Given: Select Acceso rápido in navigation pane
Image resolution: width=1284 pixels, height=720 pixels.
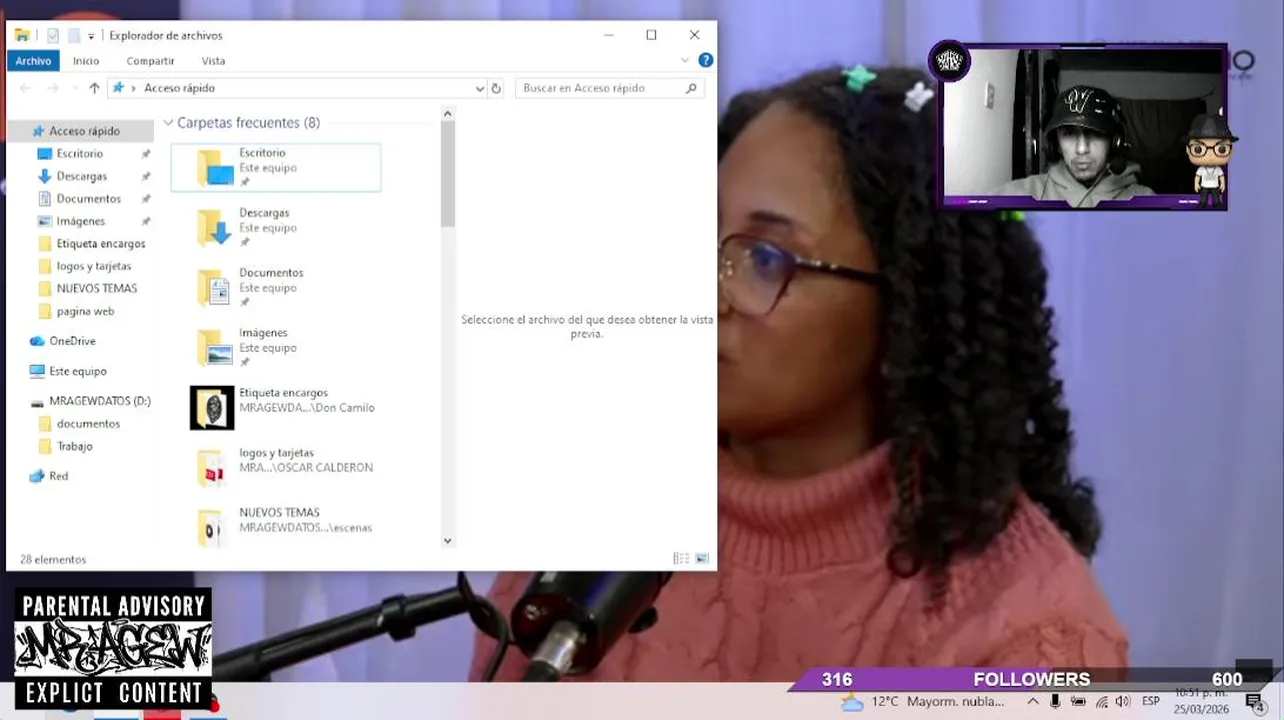Looking at the screenshot, I should click(x=82, y=131).
